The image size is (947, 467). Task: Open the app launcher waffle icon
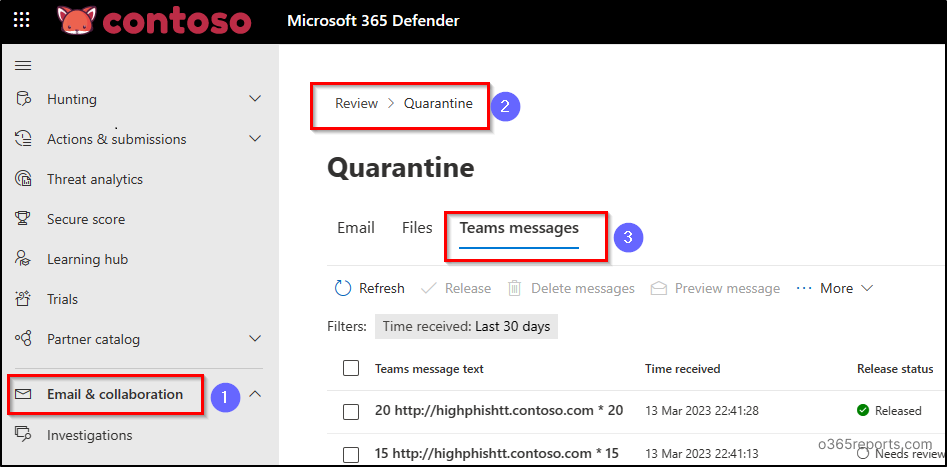tap(22, 21)
